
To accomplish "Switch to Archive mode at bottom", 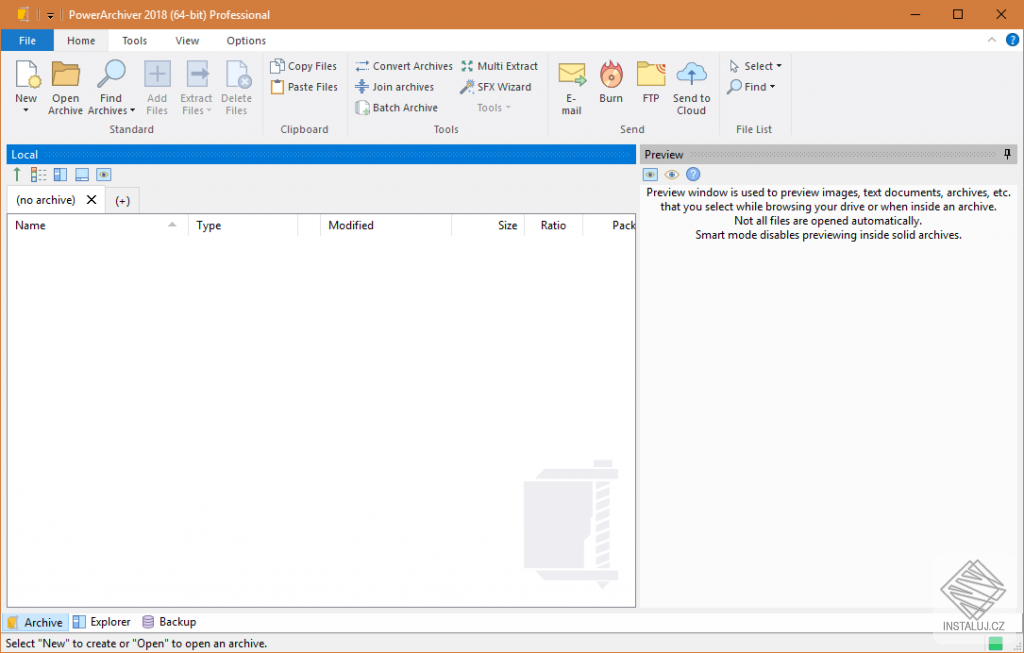I will 35,622.
